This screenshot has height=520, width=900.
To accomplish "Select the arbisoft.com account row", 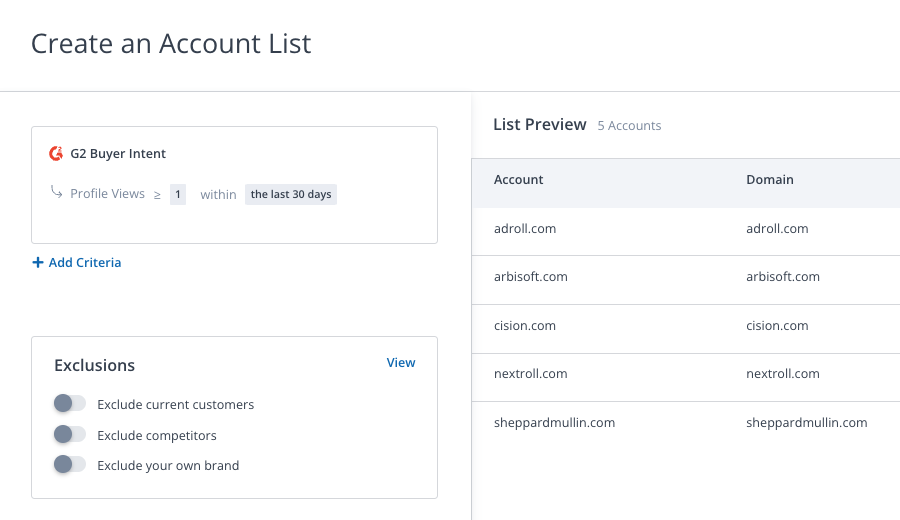I will point(531,277).
